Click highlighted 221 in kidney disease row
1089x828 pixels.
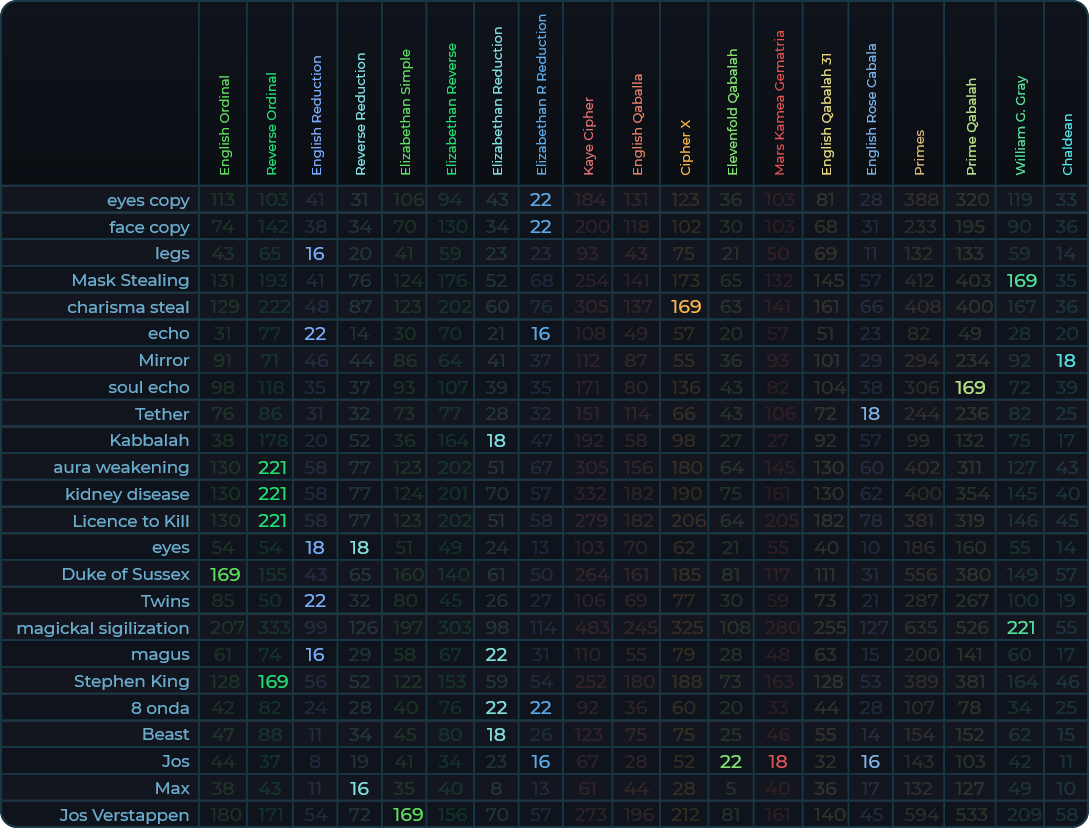272,494
